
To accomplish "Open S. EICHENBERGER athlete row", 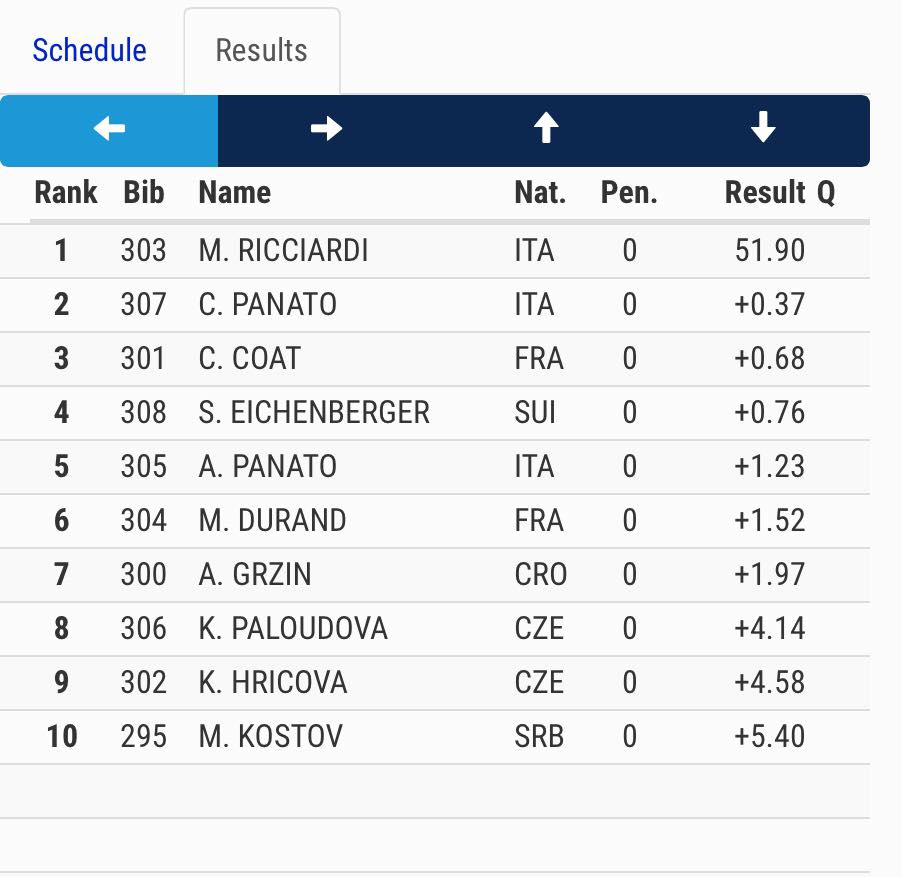I will [314, 412].
